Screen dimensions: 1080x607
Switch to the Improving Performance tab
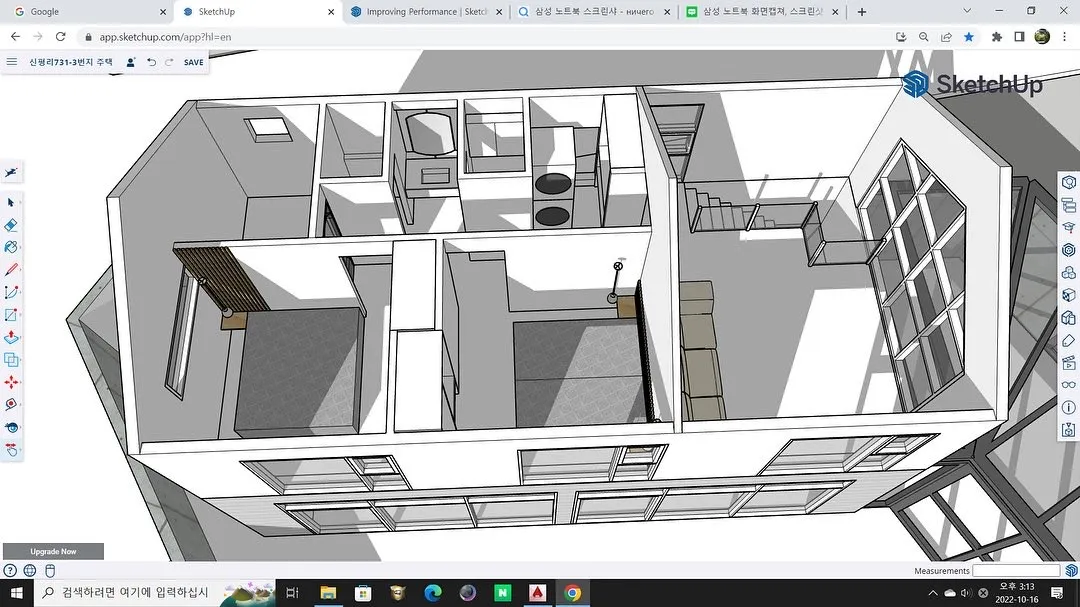pos(425,12)
